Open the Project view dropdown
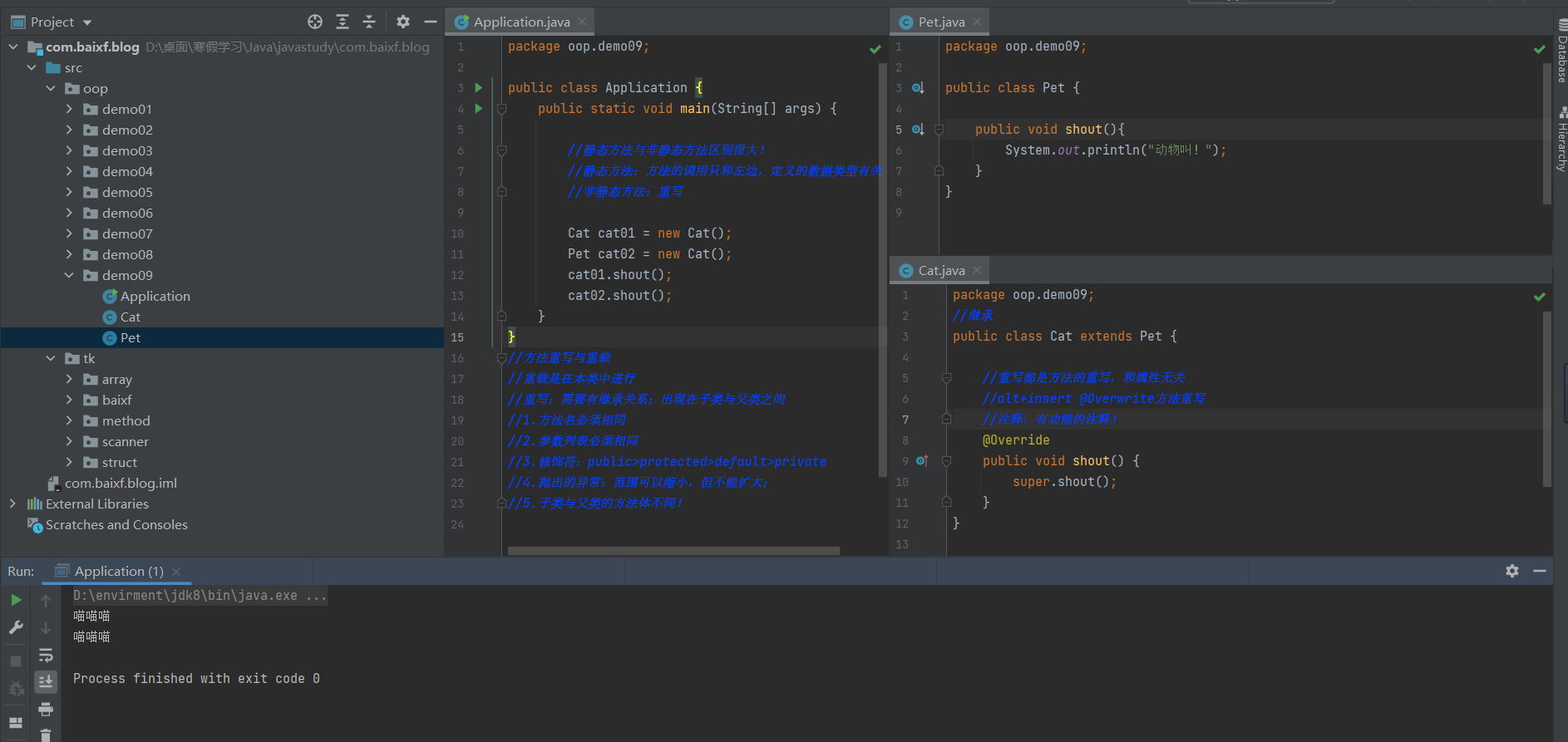The image size is (1568, 742). click(x=87, y=22)
